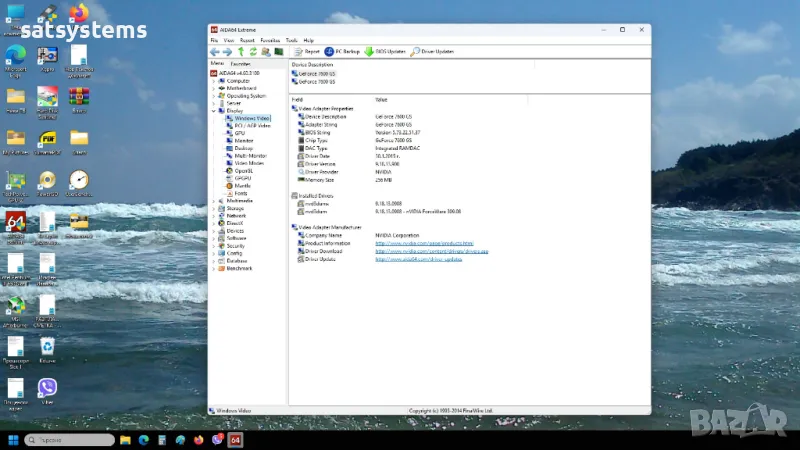Collapse the Display tree node

tap(213, 110)
